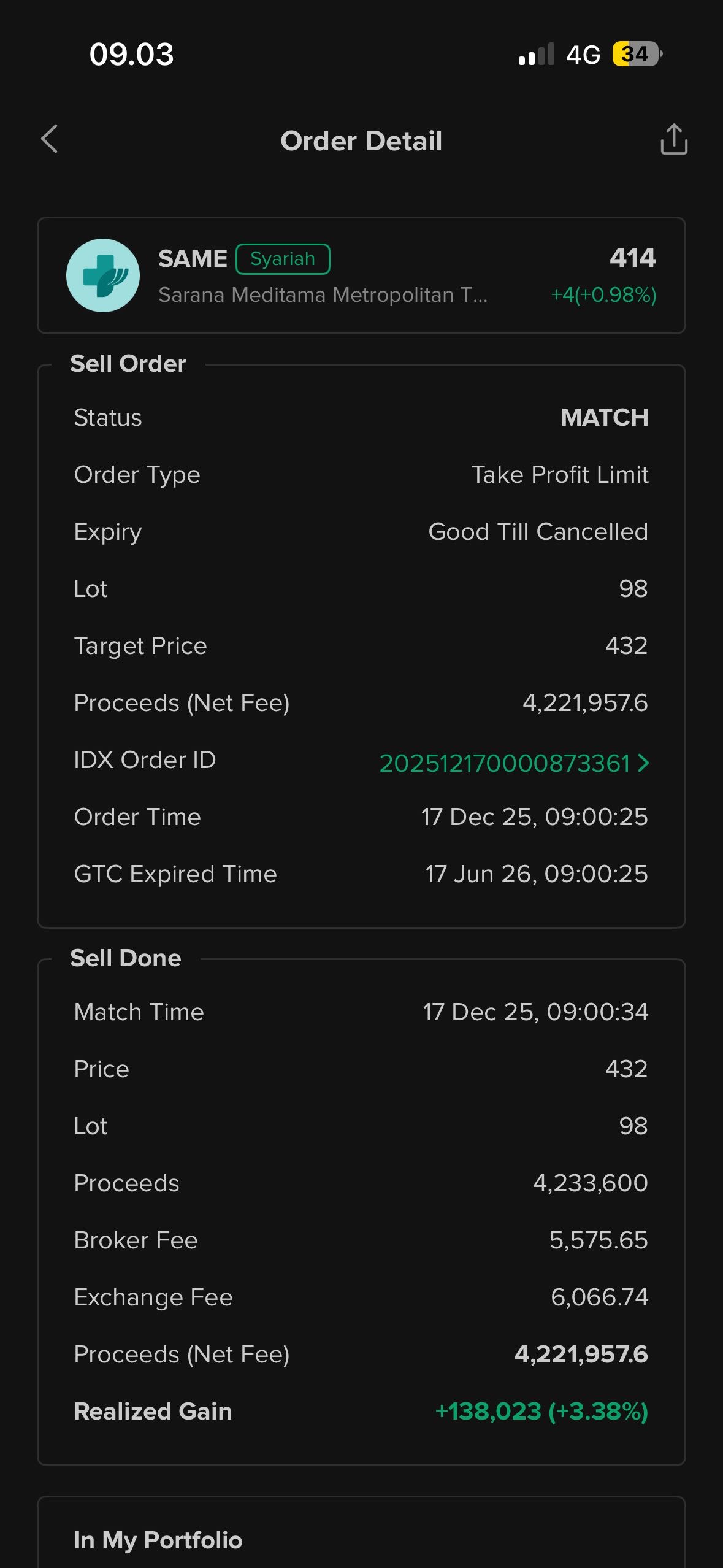Tap the stock price 414
Screen dimensions: 723x1568
click(x=632, y=258)
